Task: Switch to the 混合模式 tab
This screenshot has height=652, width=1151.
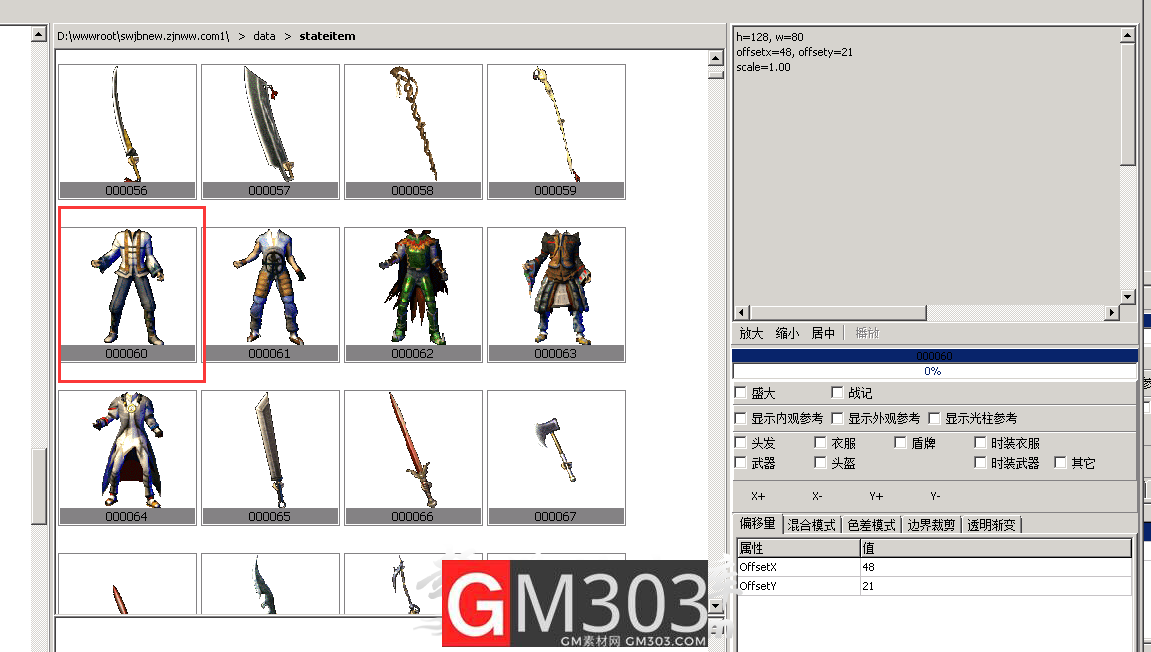Action: (811, 525)
